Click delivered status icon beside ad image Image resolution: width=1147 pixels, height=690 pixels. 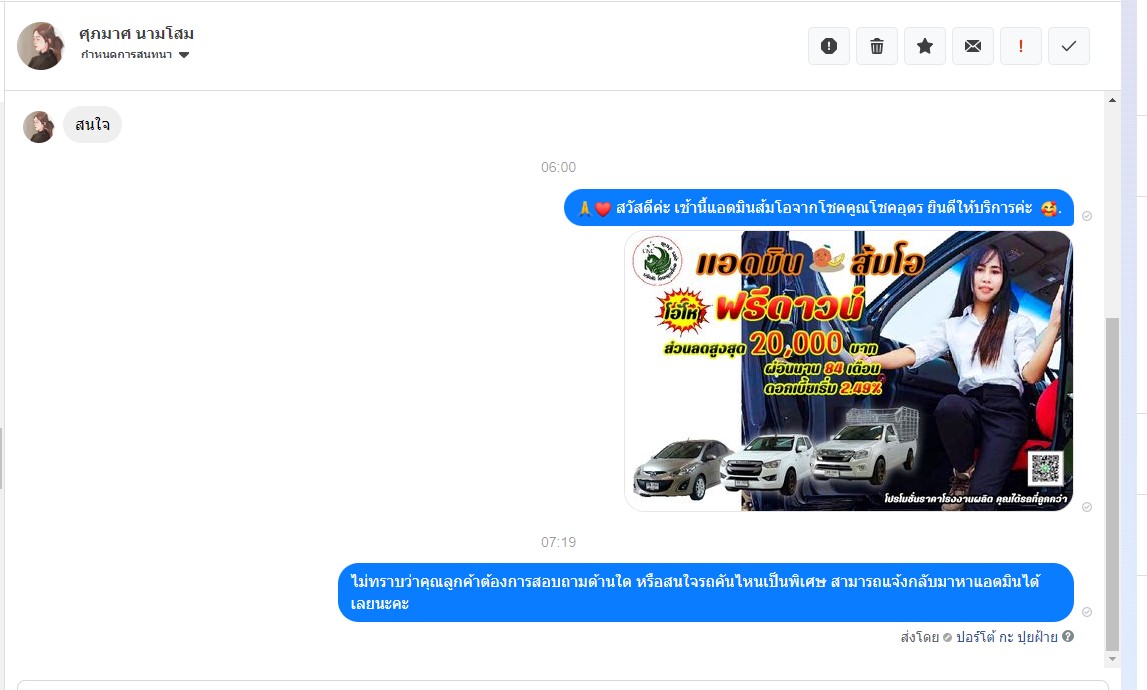click(1087, 507)
